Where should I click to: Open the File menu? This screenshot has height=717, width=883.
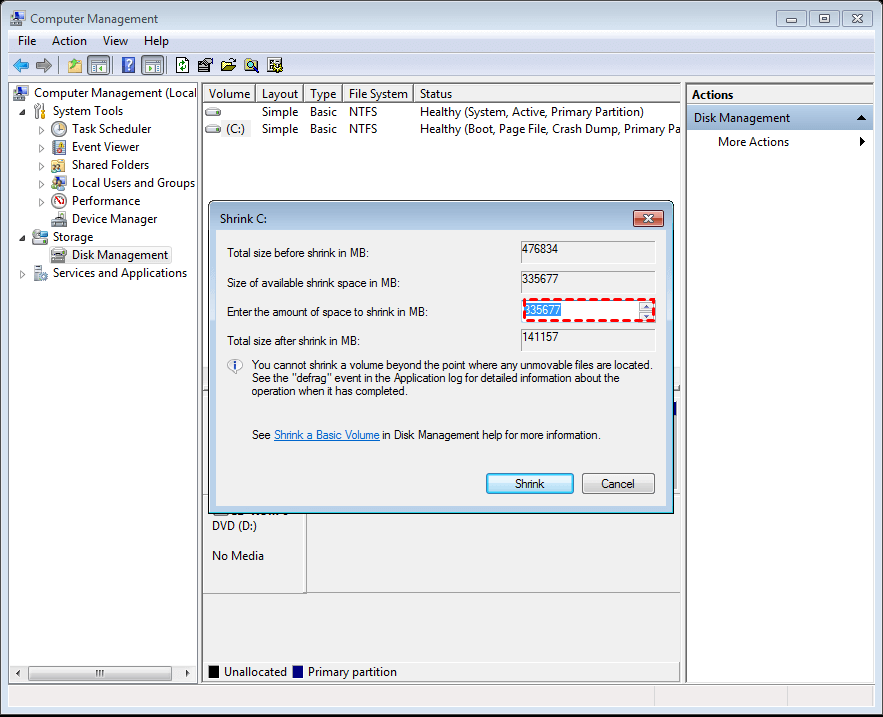click(x=27, y=41)
